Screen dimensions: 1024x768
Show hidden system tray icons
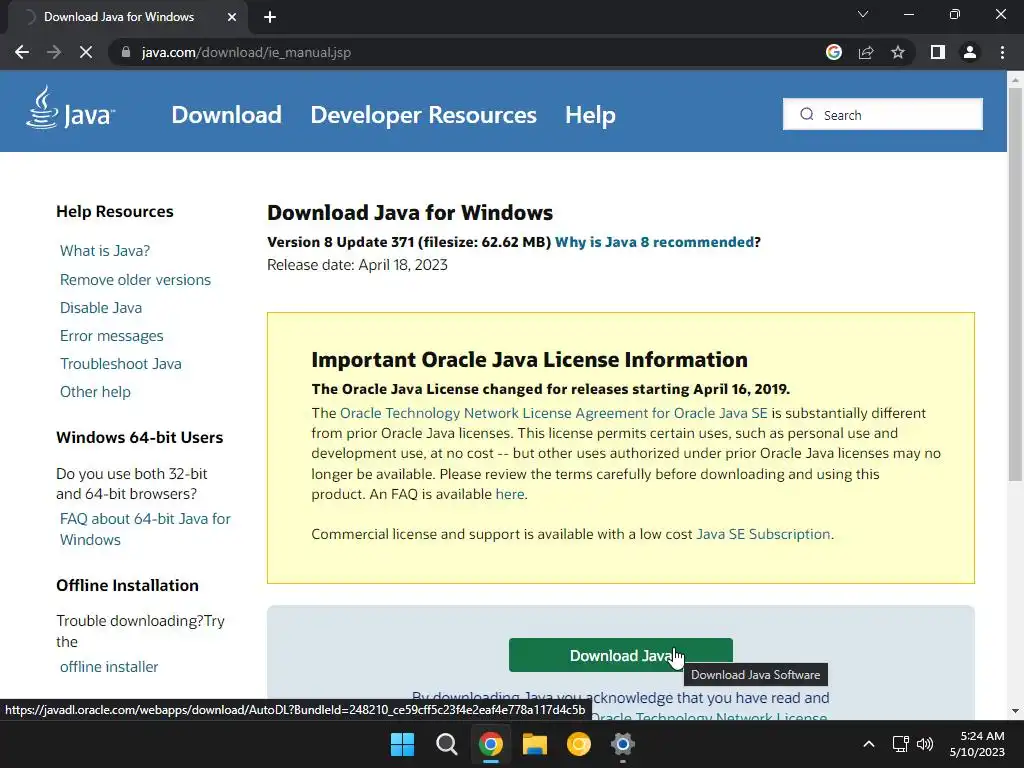coord(869,744)
